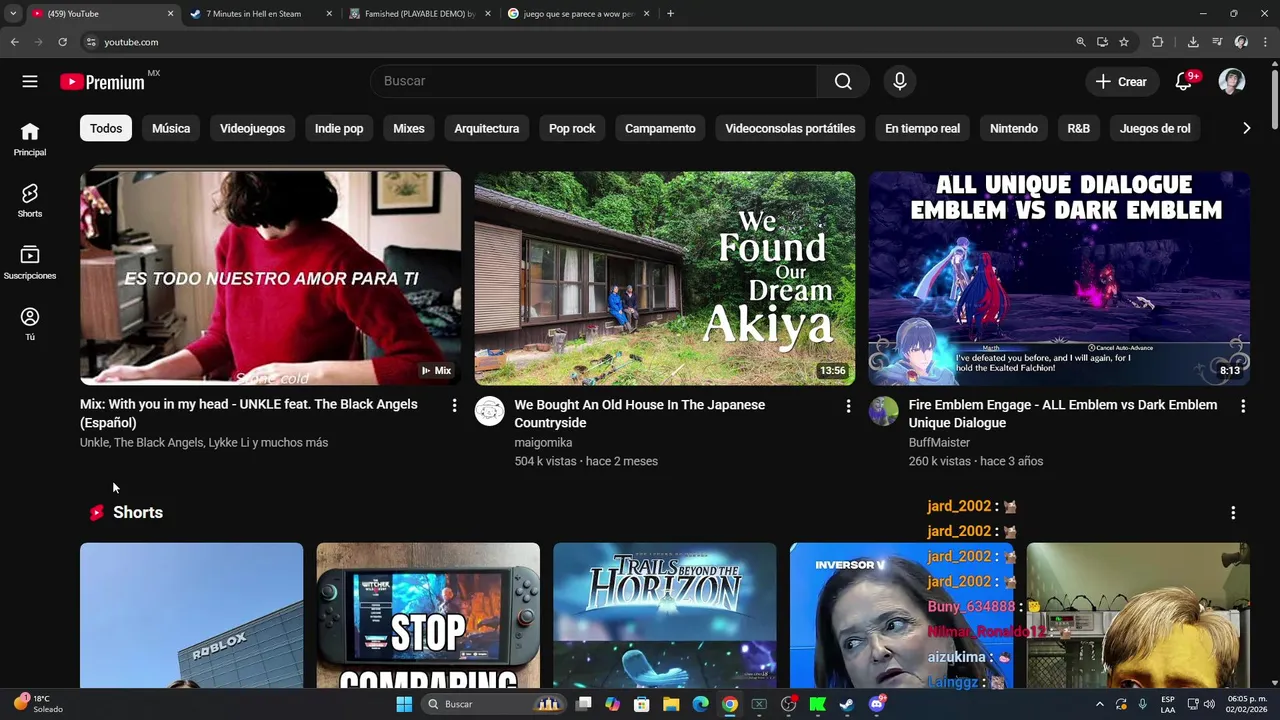Open File Explorer from the taskbar
The width and height of the screenshot is (1280, 720).
pyautogui.click(x=671, y=704)
